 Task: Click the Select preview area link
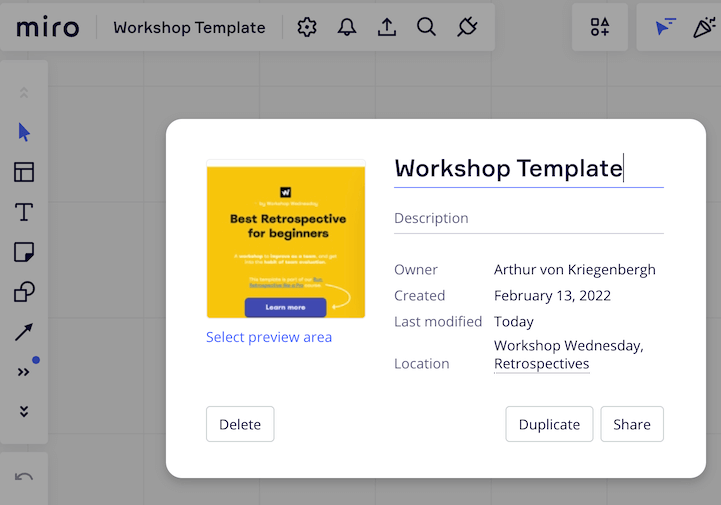click(x=269, y=337)
